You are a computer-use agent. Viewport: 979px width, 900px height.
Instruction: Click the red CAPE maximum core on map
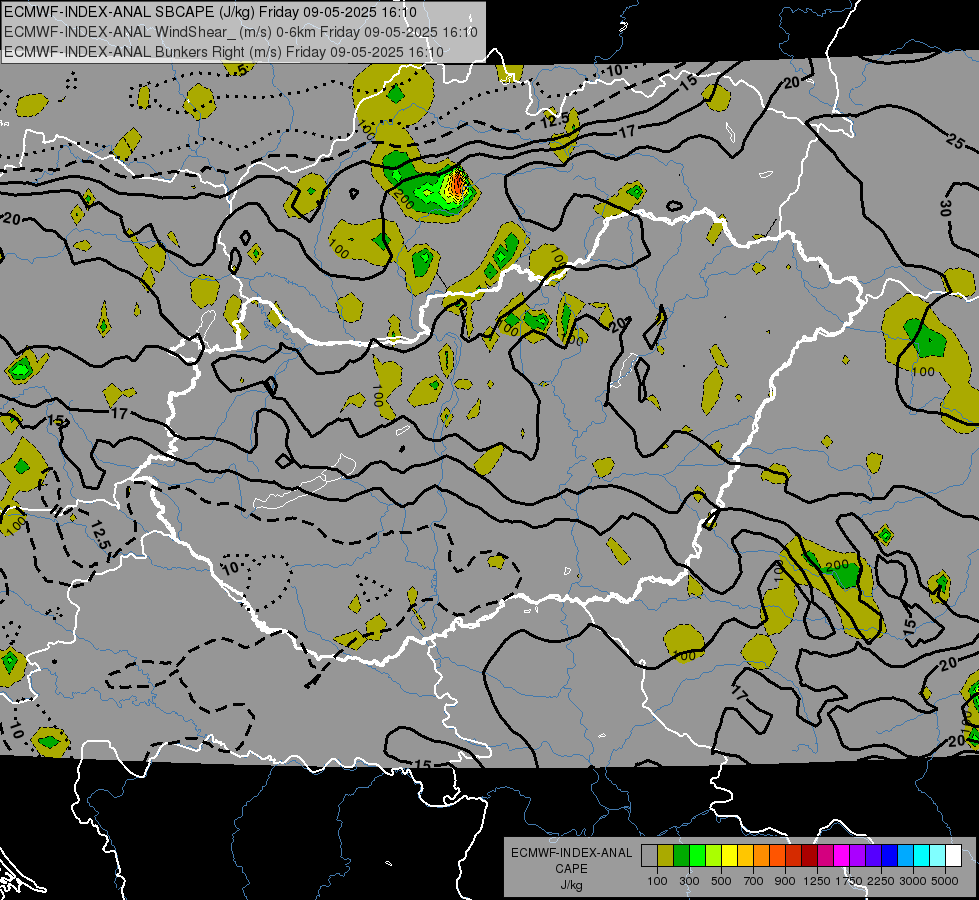pyautogui.click(x=458, y=184)
